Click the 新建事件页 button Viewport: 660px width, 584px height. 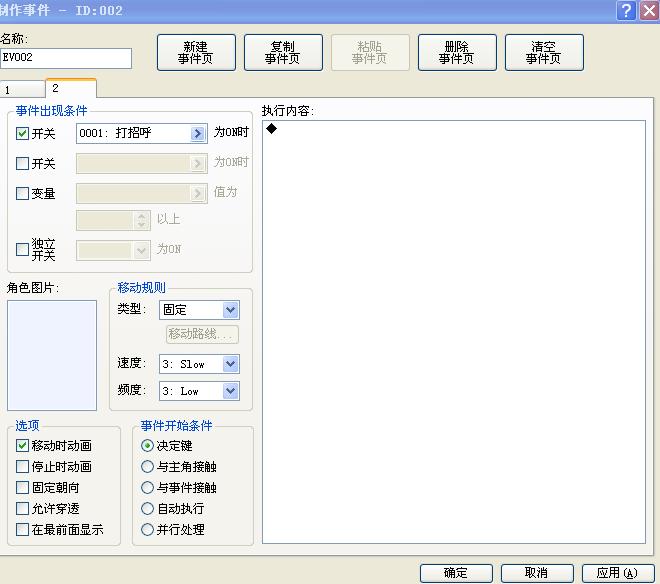coord(196,52)
